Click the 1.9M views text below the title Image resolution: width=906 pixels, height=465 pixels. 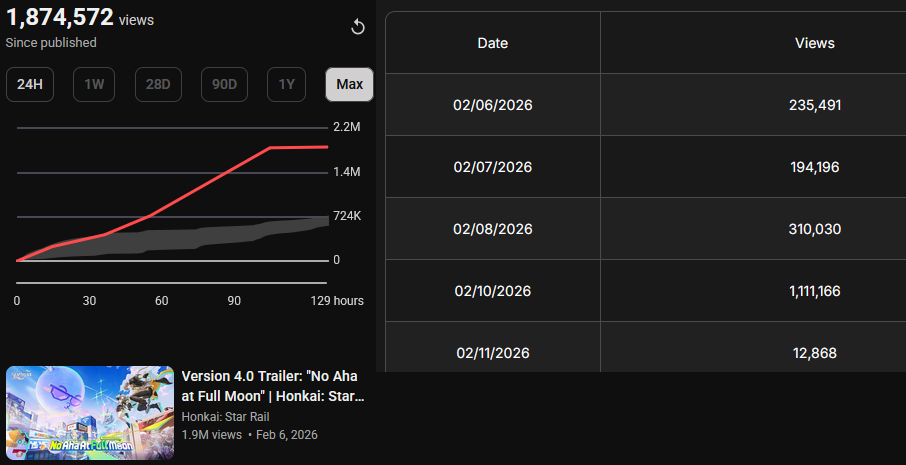coord(211,434)
